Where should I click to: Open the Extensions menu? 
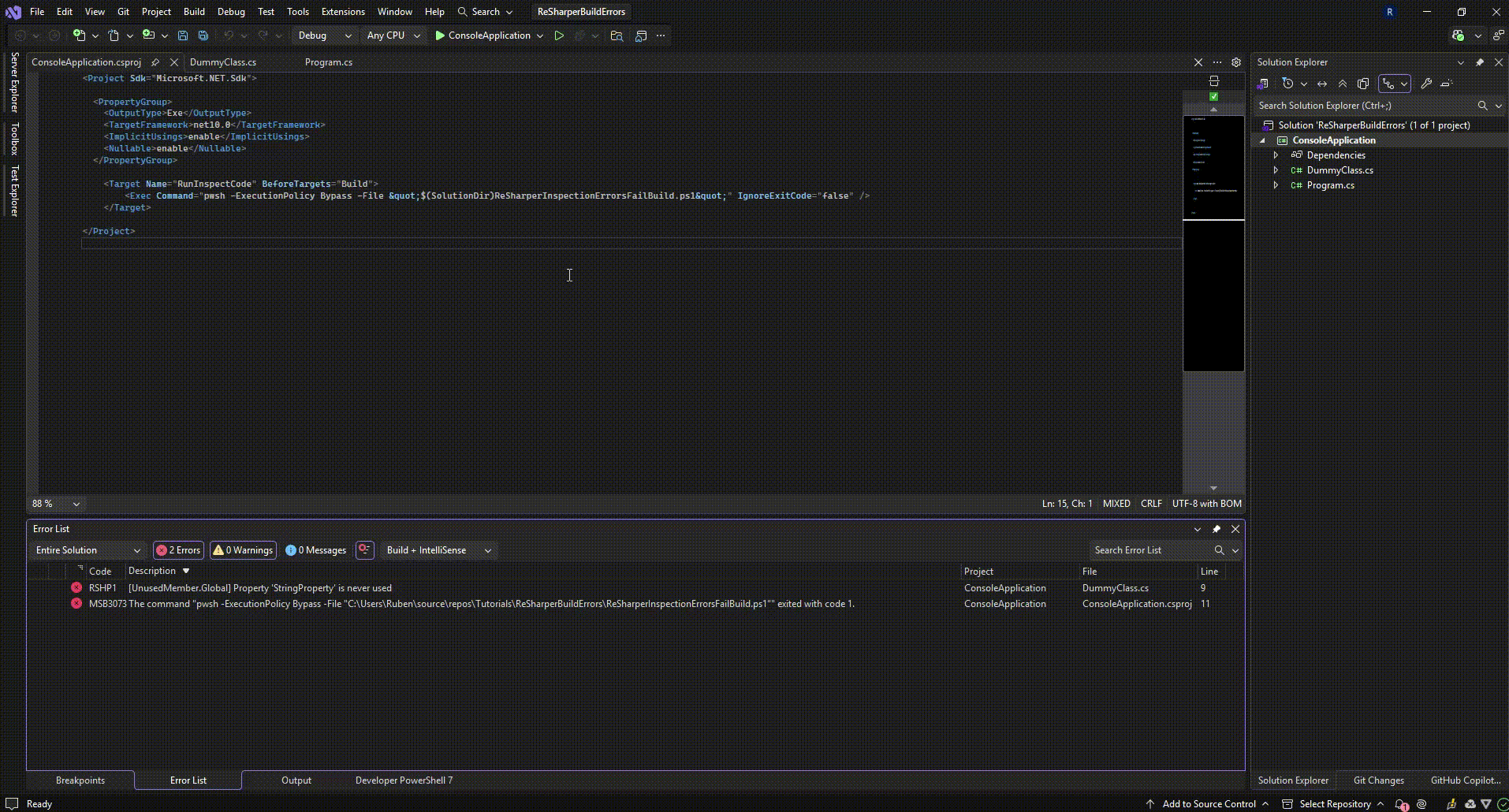click(343, 12)
